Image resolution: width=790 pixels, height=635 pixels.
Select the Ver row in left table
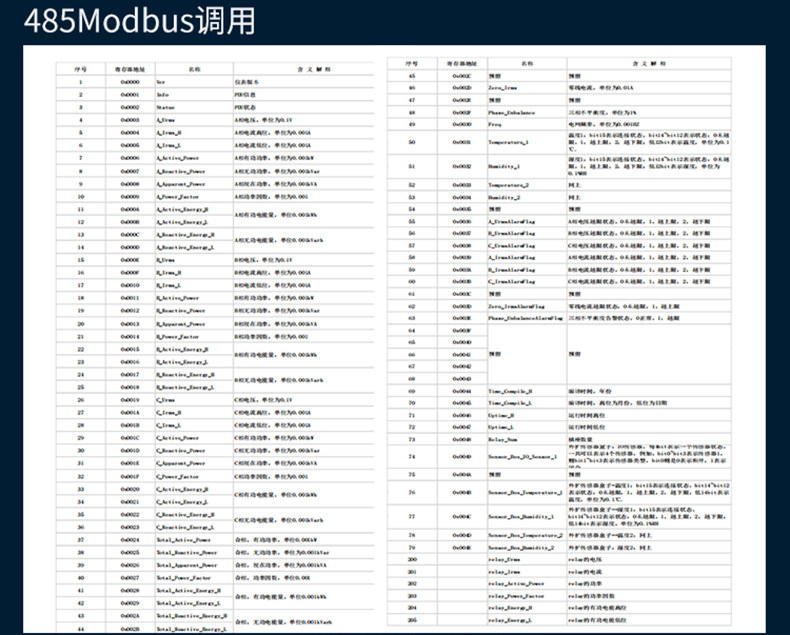[x=160, y=81]
